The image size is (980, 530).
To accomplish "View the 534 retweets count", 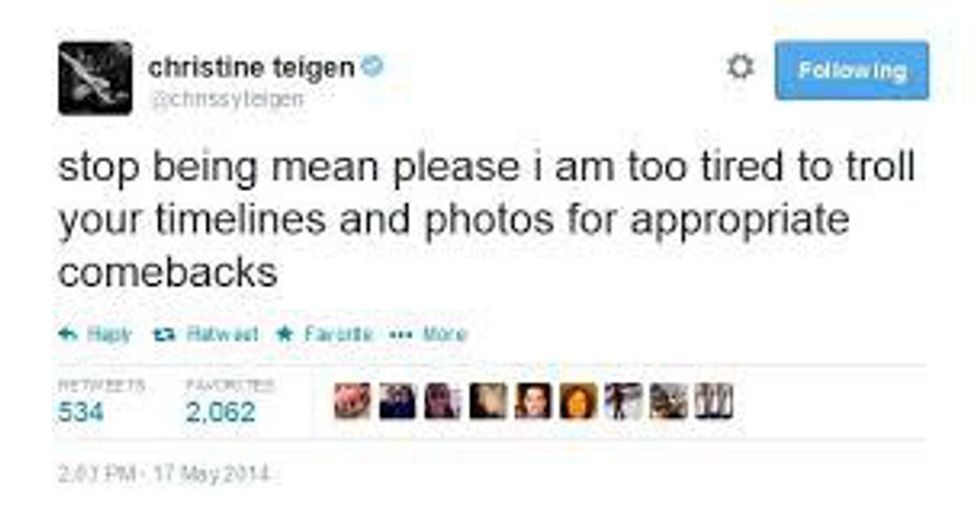I will [x=81, y=412].
